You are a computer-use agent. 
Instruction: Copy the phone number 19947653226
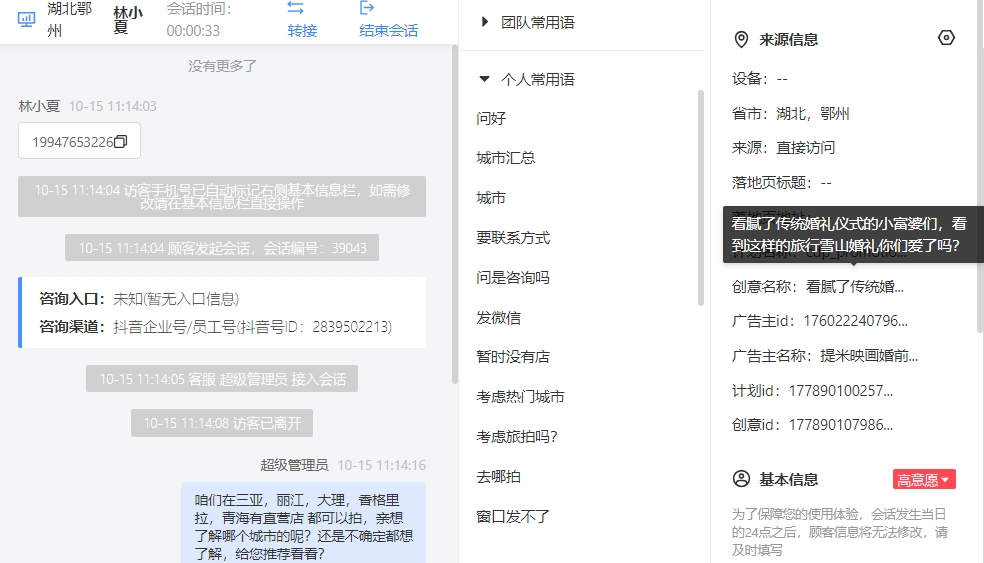point(120,142)
